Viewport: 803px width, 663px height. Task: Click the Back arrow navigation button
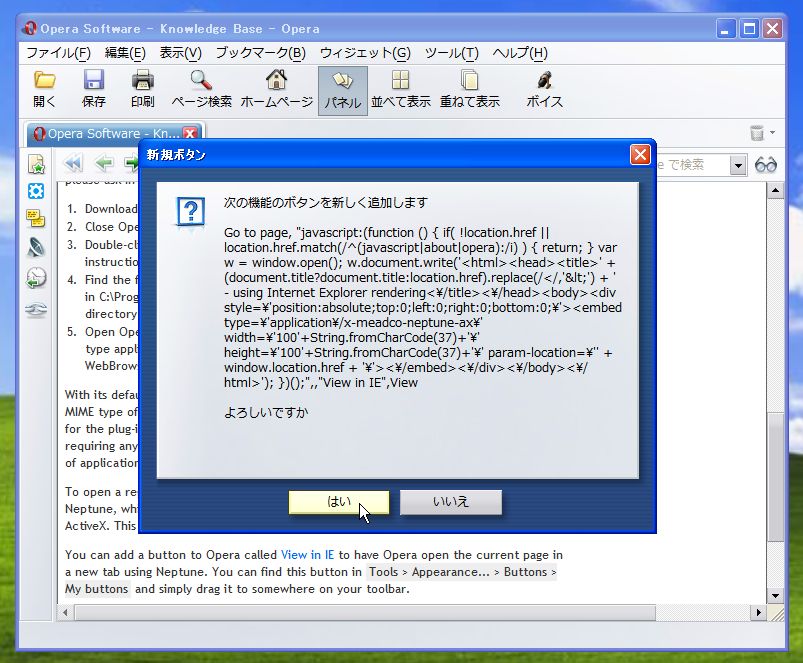coord(104,163)
